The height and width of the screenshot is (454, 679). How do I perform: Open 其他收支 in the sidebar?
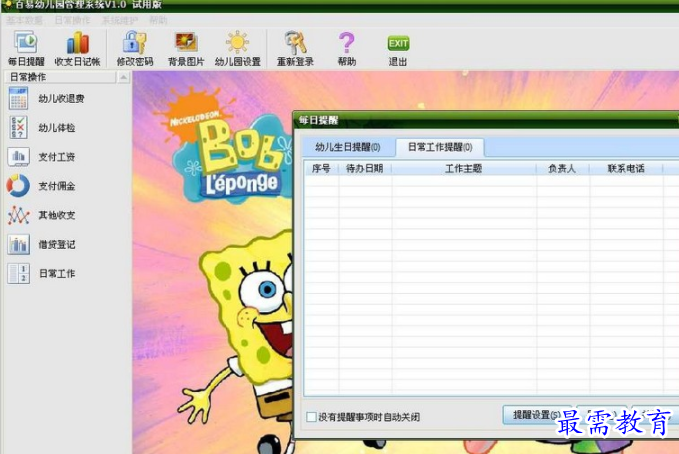tap(42, 215)
